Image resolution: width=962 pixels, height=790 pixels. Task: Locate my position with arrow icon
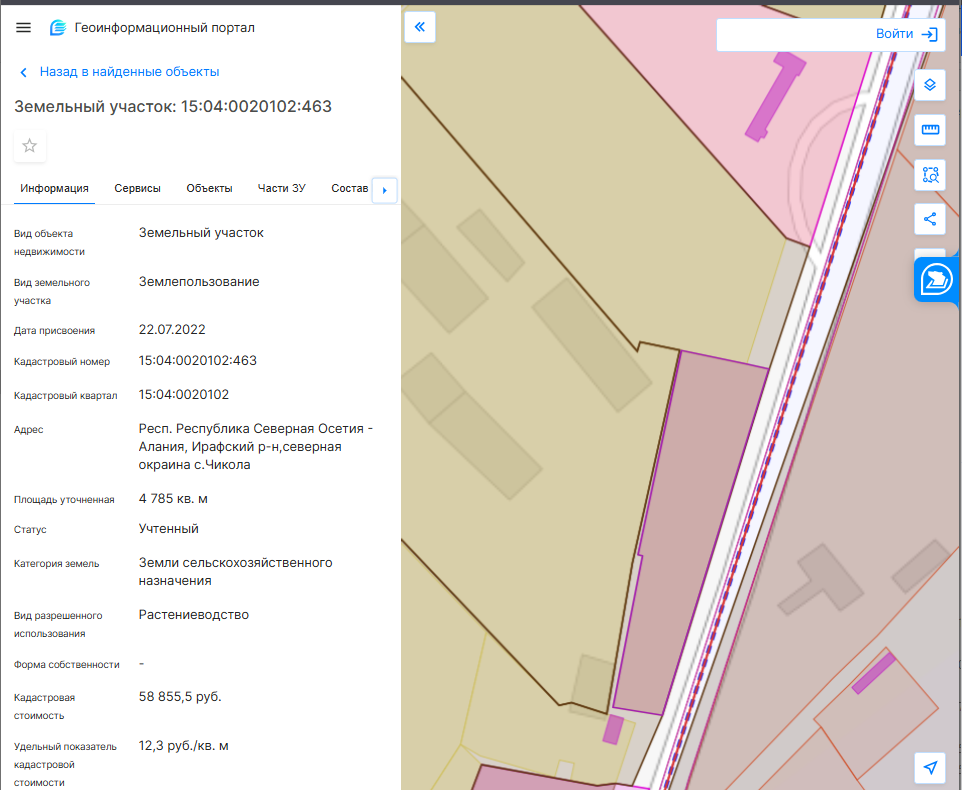(930, 767)
